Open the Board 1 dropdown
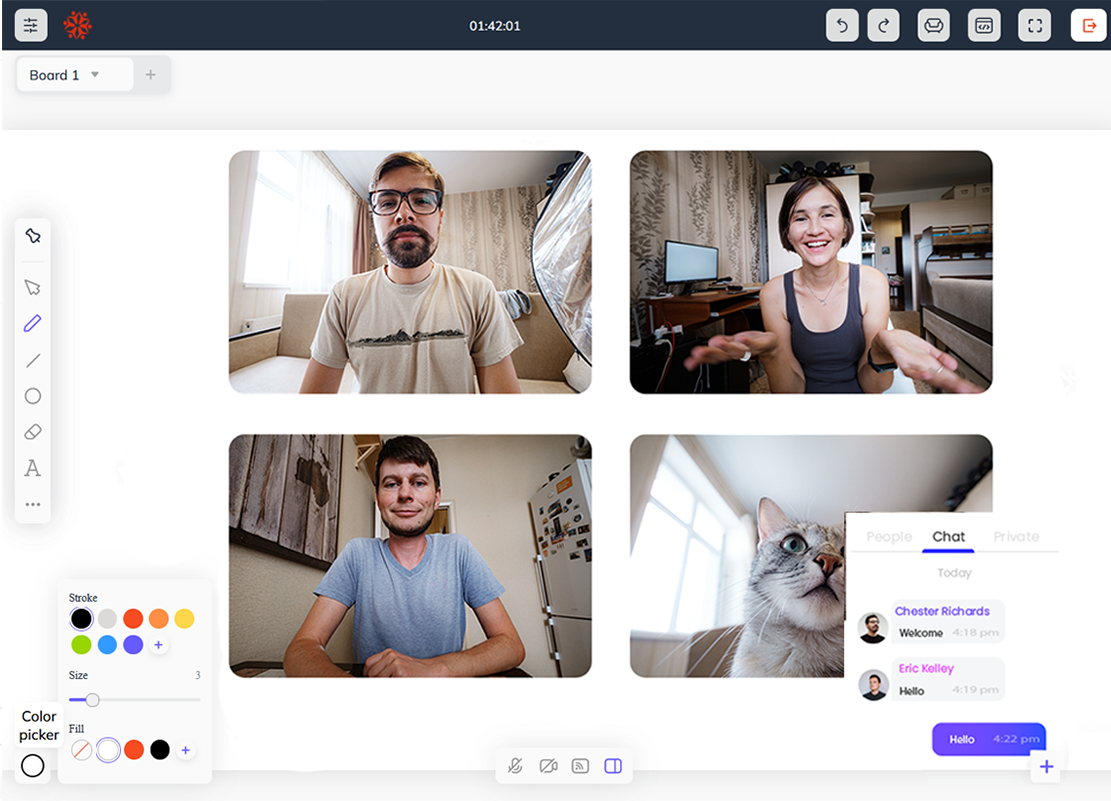Image resolution: width=1111 pixels, height=801 pixels. pos(95,75)
